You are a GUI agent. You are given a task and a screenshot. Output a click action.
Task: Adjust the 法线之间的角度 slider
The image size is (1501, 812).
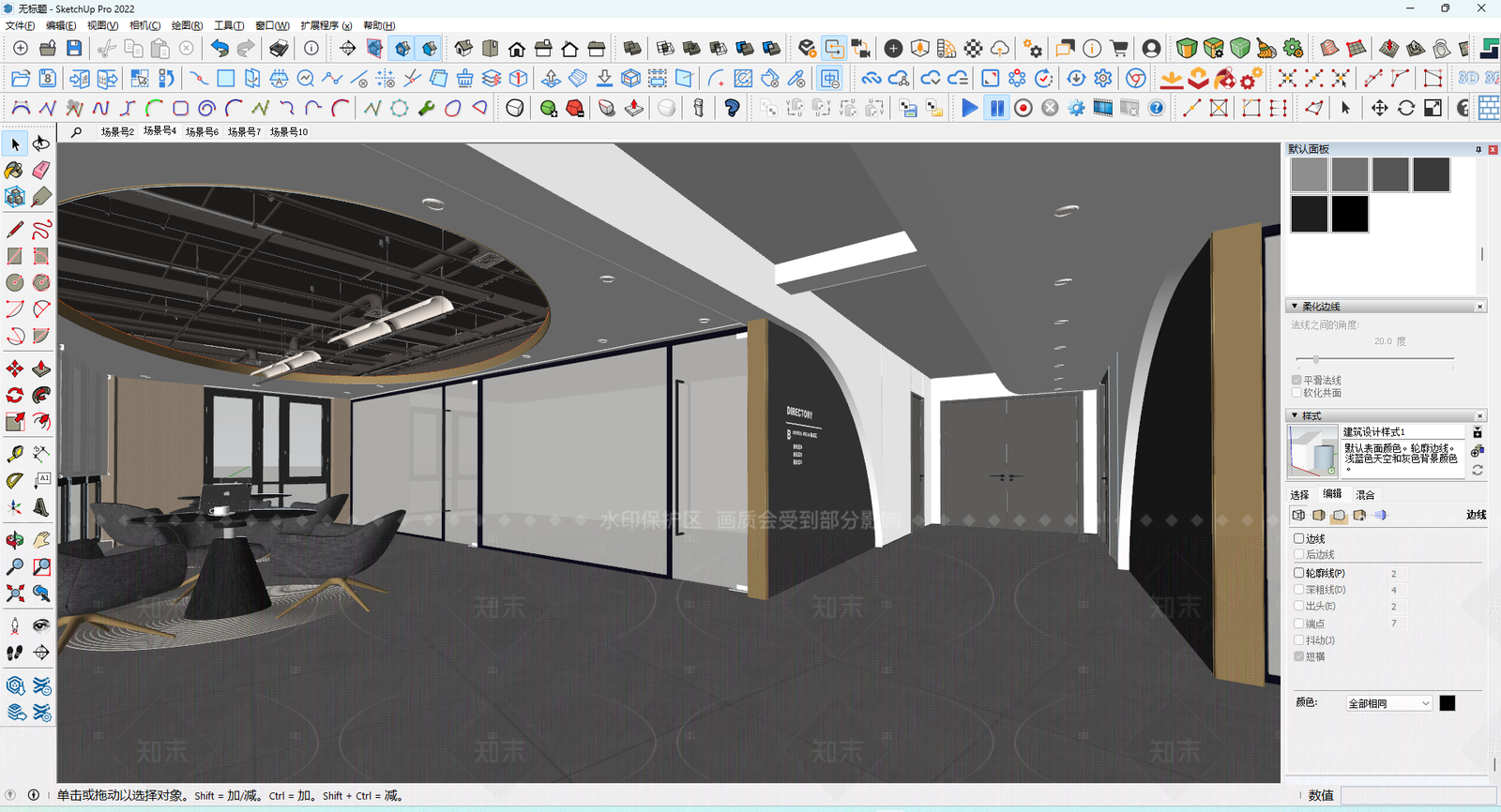coord(1316,359)
